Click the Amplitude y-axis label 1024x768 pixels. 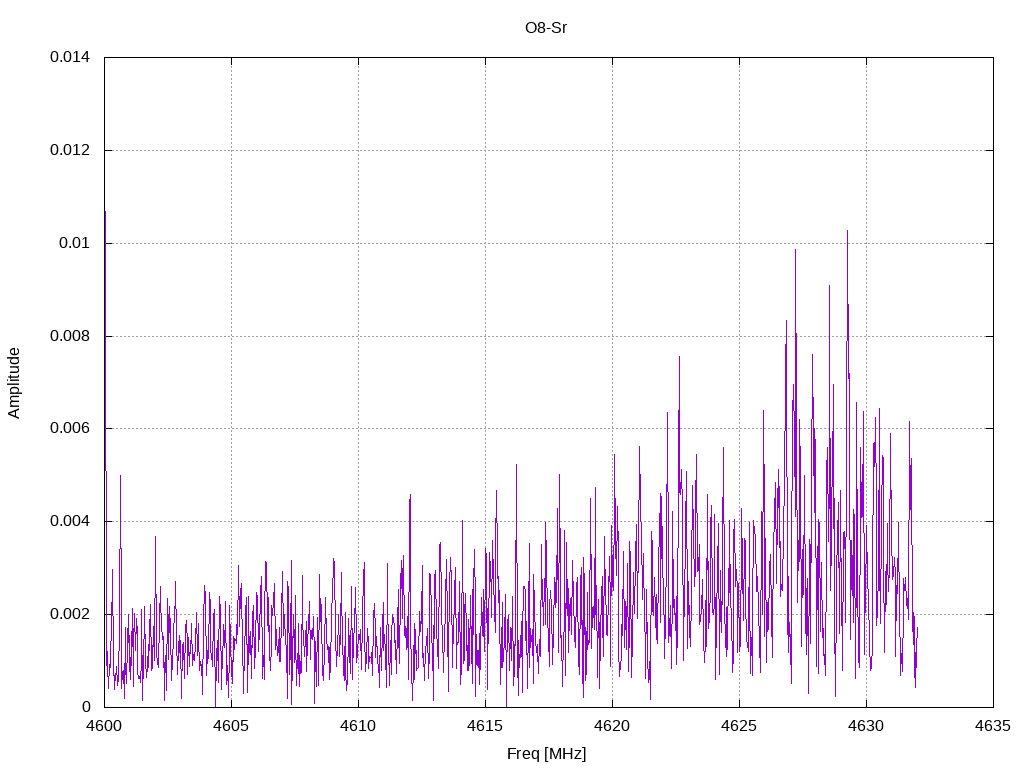(x=14, y=383)
